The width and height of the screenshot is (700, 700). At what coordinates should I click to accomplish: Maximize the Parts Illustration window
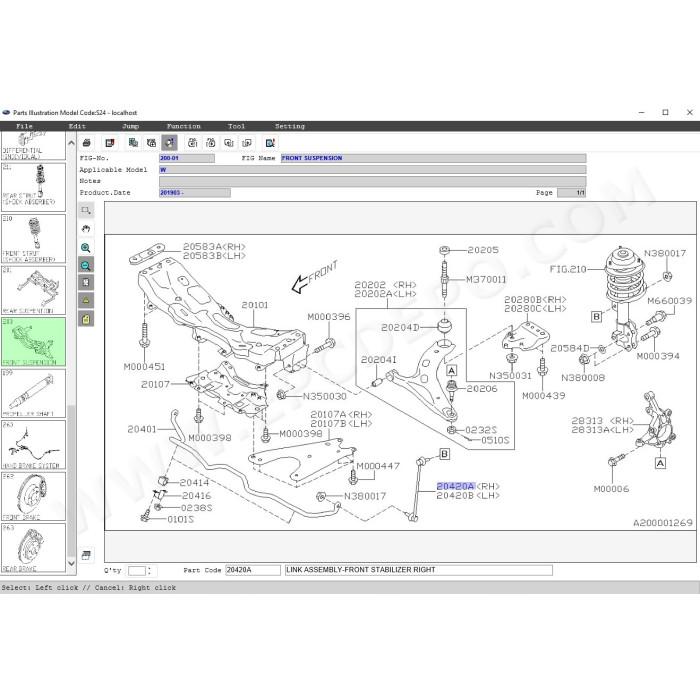tap(665, 112)
